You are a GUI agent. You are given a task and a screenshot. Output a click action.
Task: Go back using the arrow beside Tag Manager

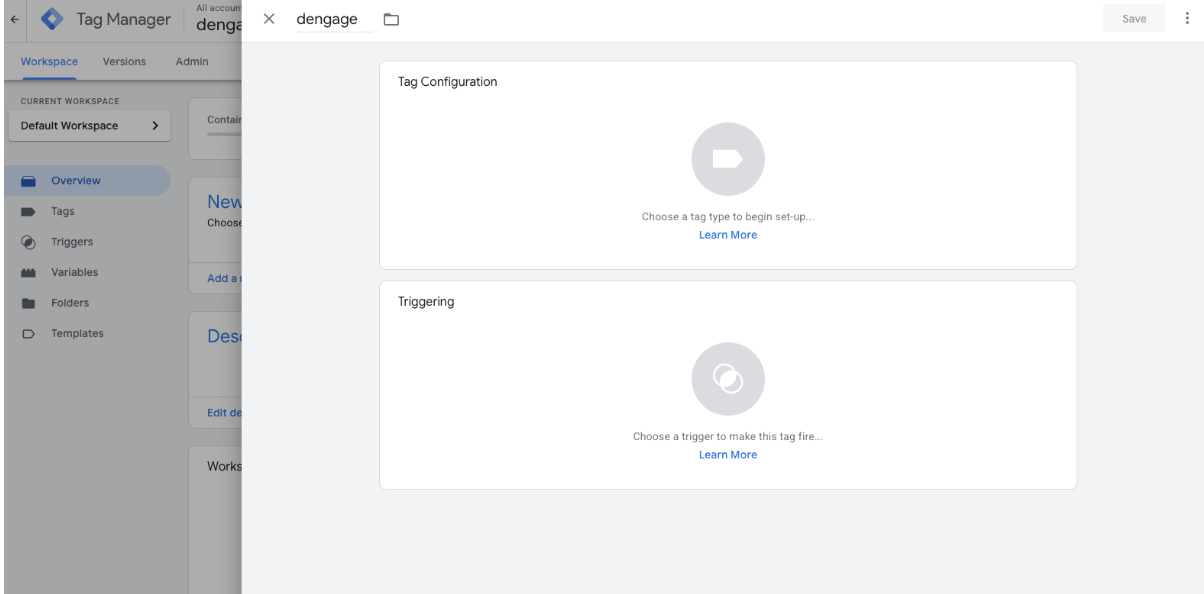click(x=14, y=20)
